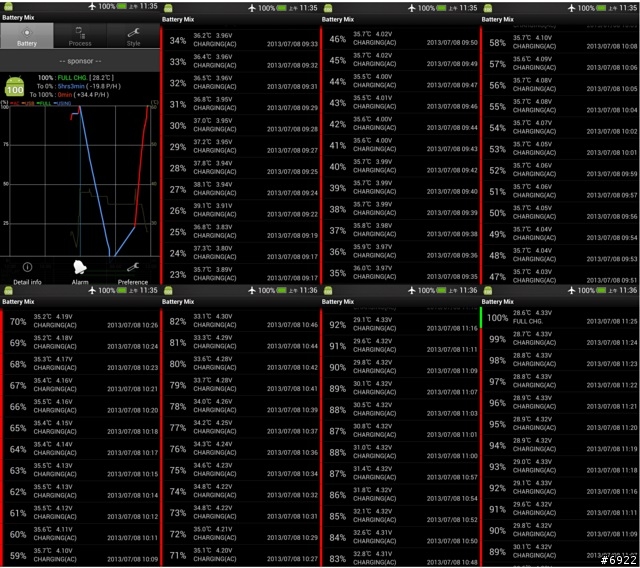Select the 40% log entry at 09:42

tap(400, 166)
